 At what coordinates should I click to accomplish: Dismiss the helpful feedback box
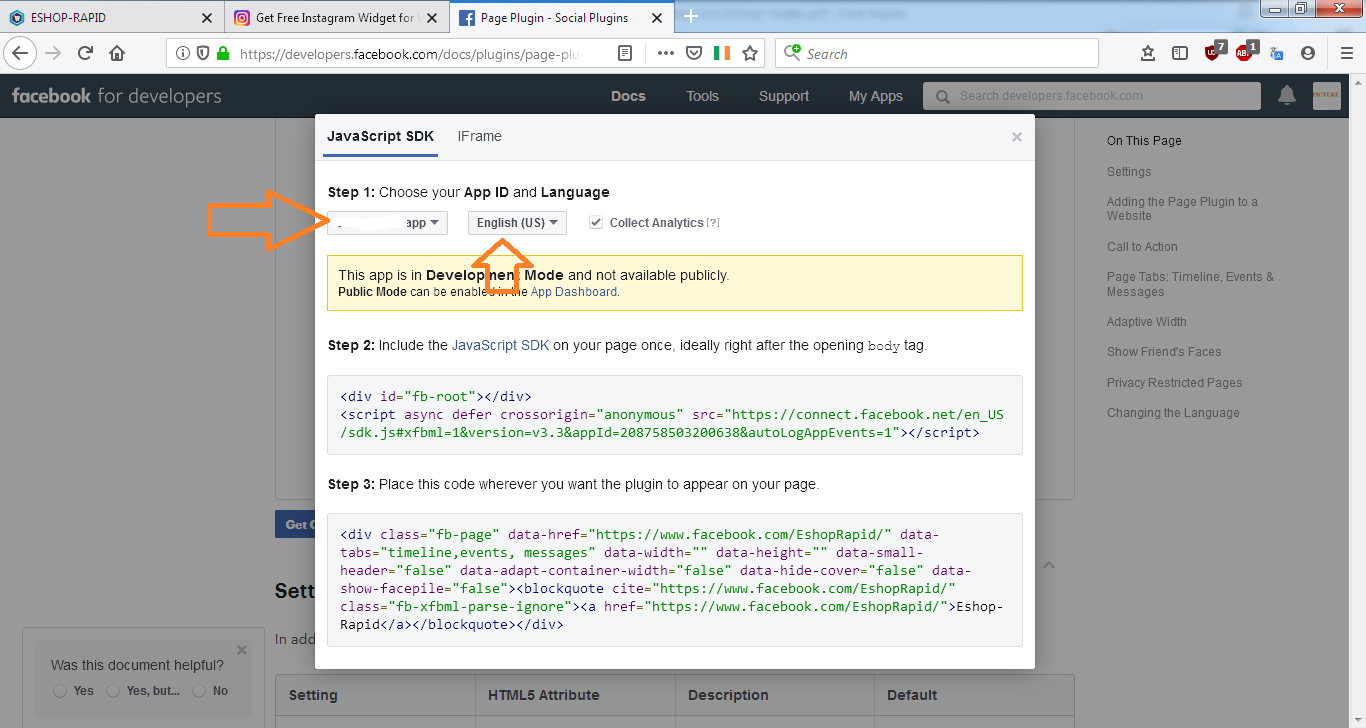click(x=242, y=650)
